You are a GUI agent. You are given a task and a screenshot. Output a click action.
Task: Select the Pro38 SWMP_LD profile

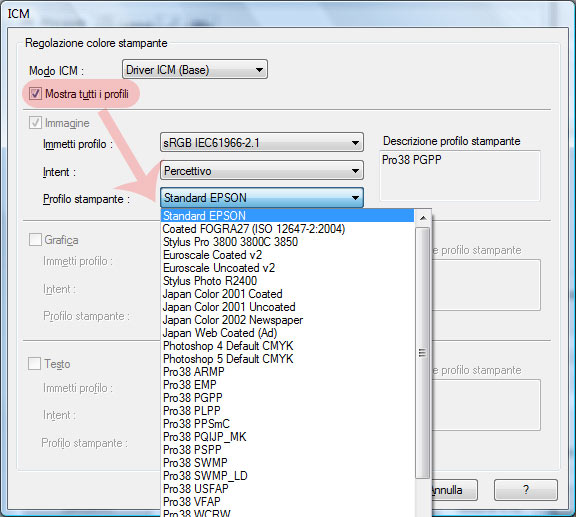pyautogui.click(x=288, y=475)
